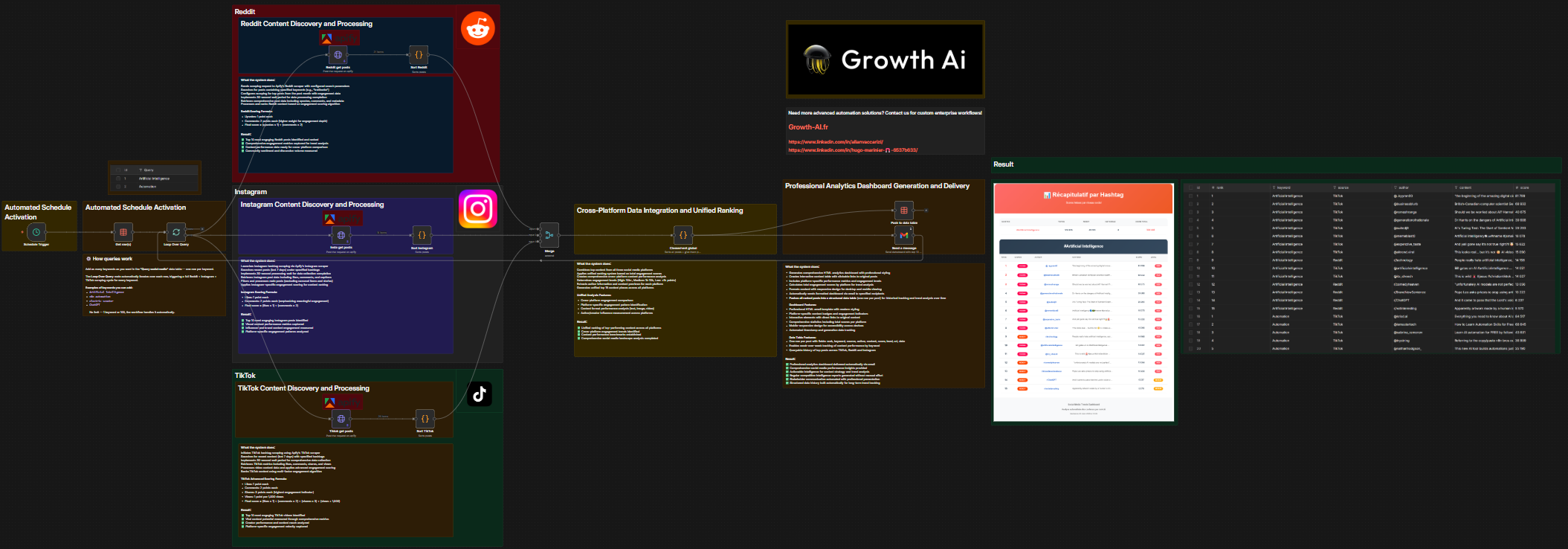Open the Tiktok get posts HTTP node
Image resolution: width=1568 pixels, height=549 pixels.
(341, 419)
